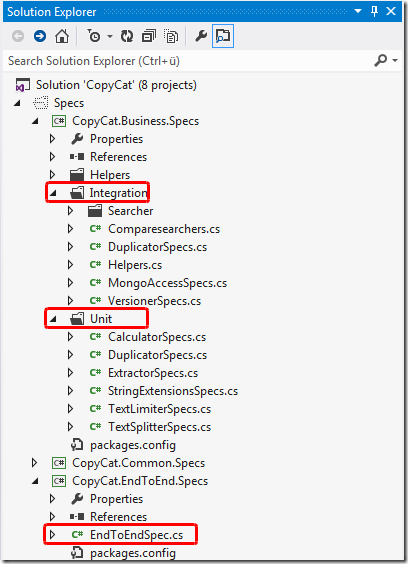Expand the CopyCat.Common.Specs project
This screenshot has width=408, height=564.
35,463
